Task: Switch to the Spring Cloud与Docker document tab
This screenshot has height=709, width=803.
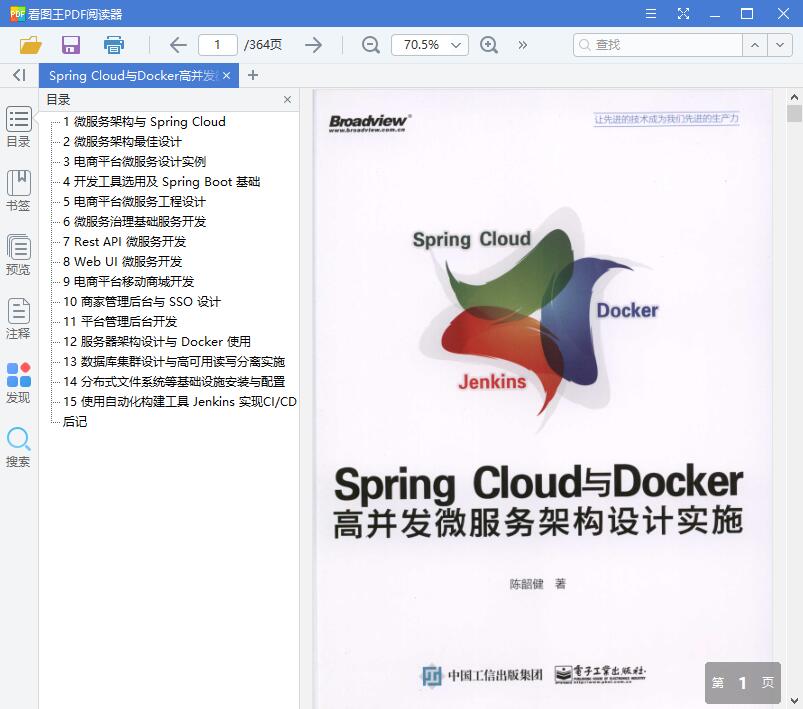Action: [x=132, y=76]
